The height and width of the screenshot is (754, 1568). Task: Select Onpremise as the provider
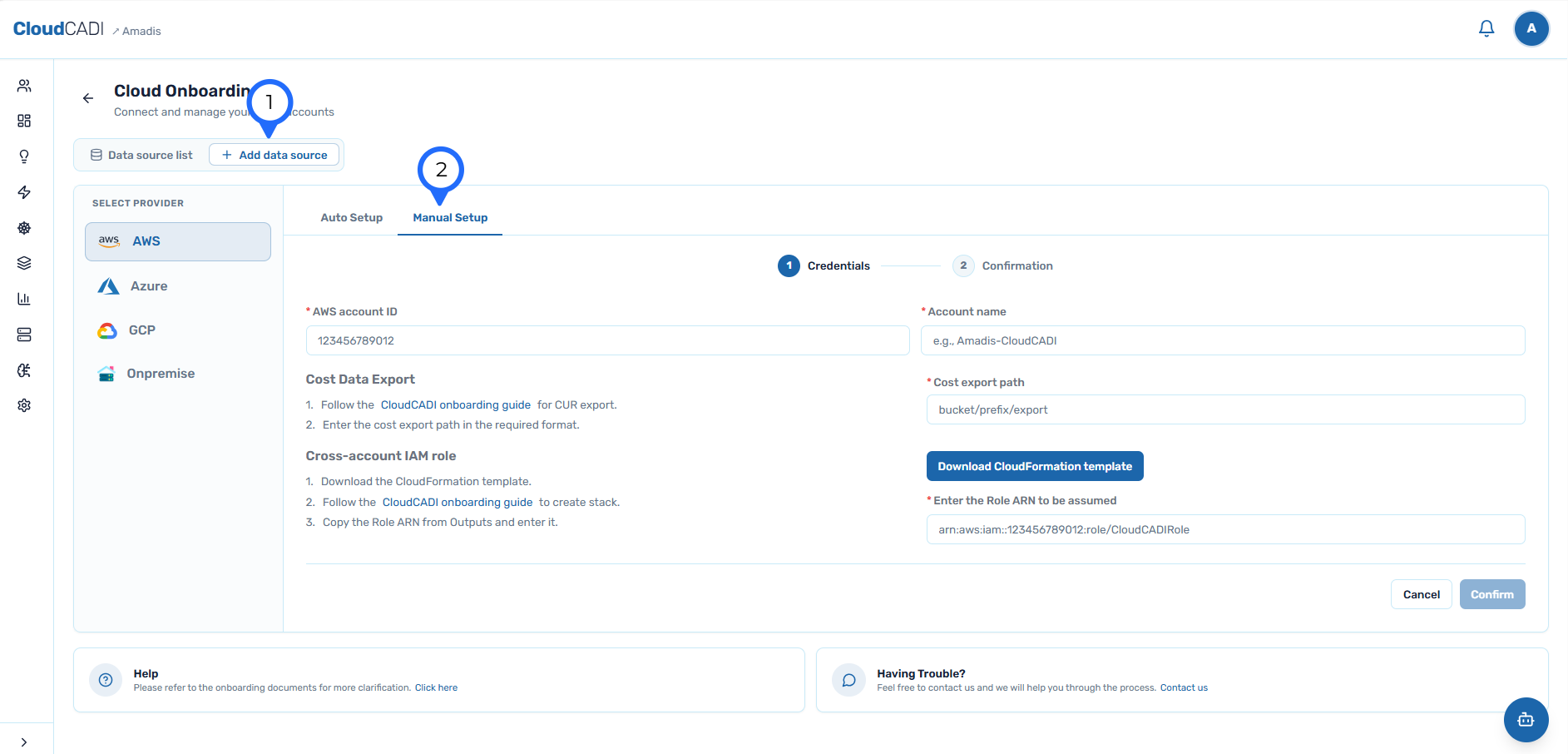(178, 374)
